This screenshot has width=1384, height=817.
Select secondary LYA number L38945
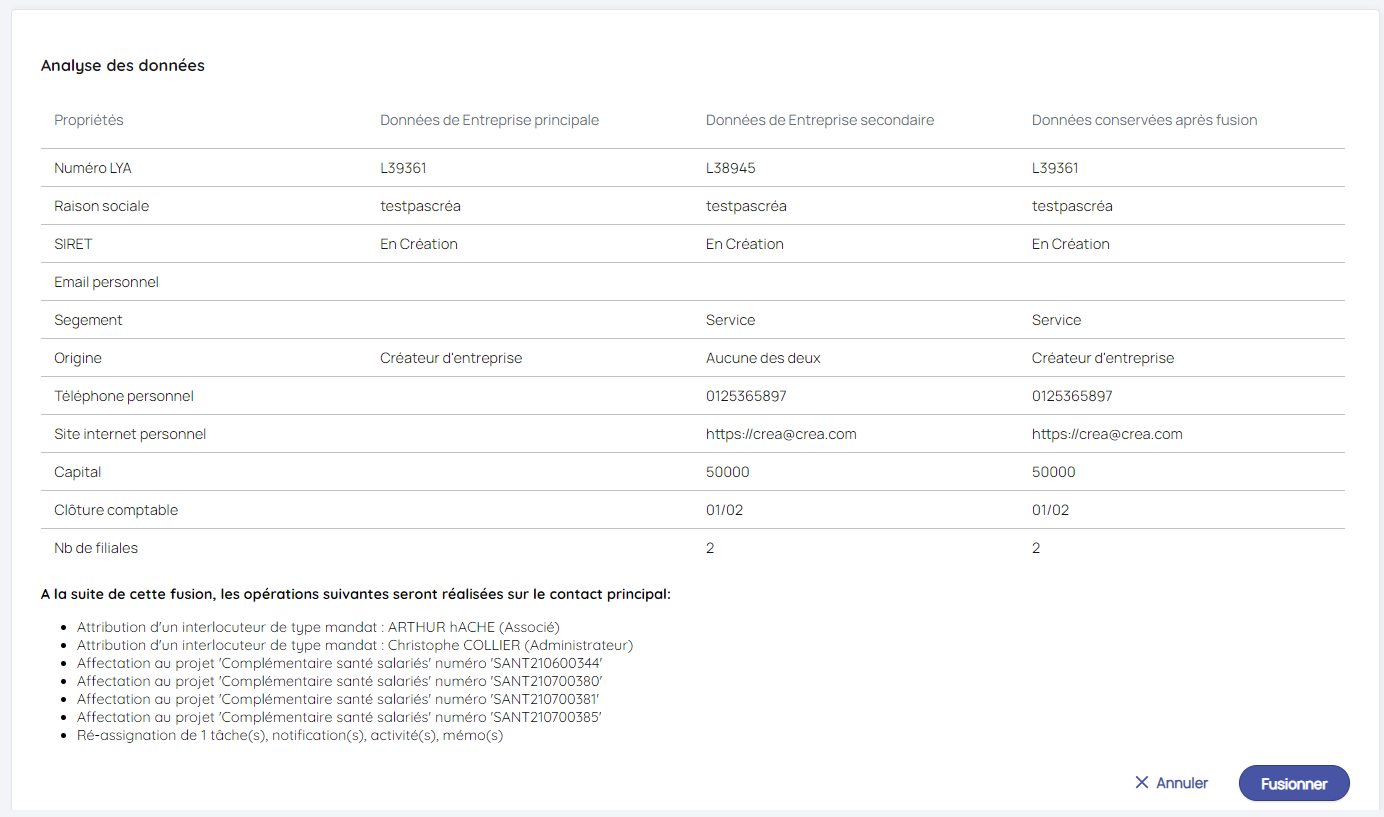tap(730, 168)
